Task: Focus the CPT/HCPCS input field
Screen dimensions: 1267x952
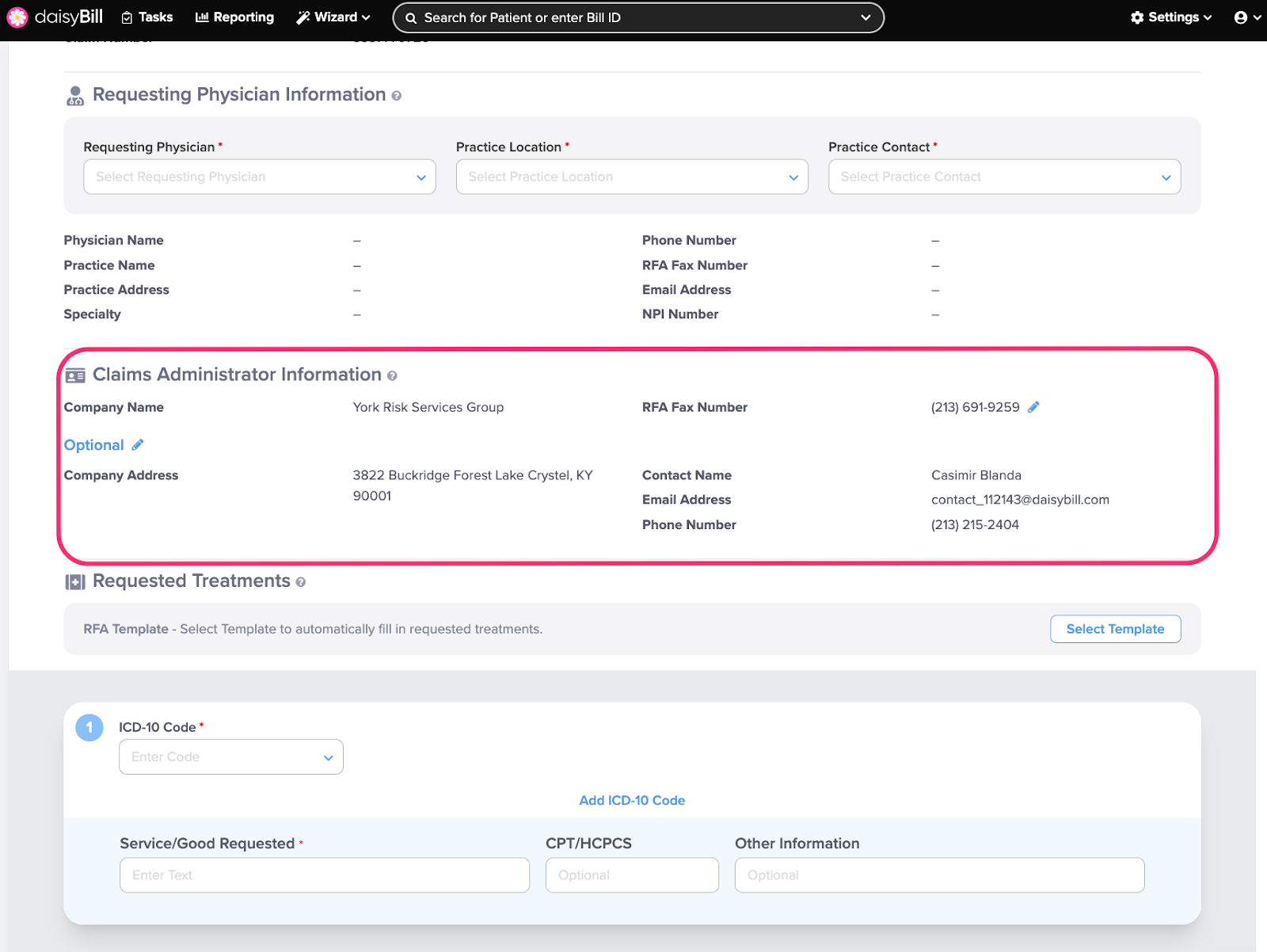Action: (631, 875)
